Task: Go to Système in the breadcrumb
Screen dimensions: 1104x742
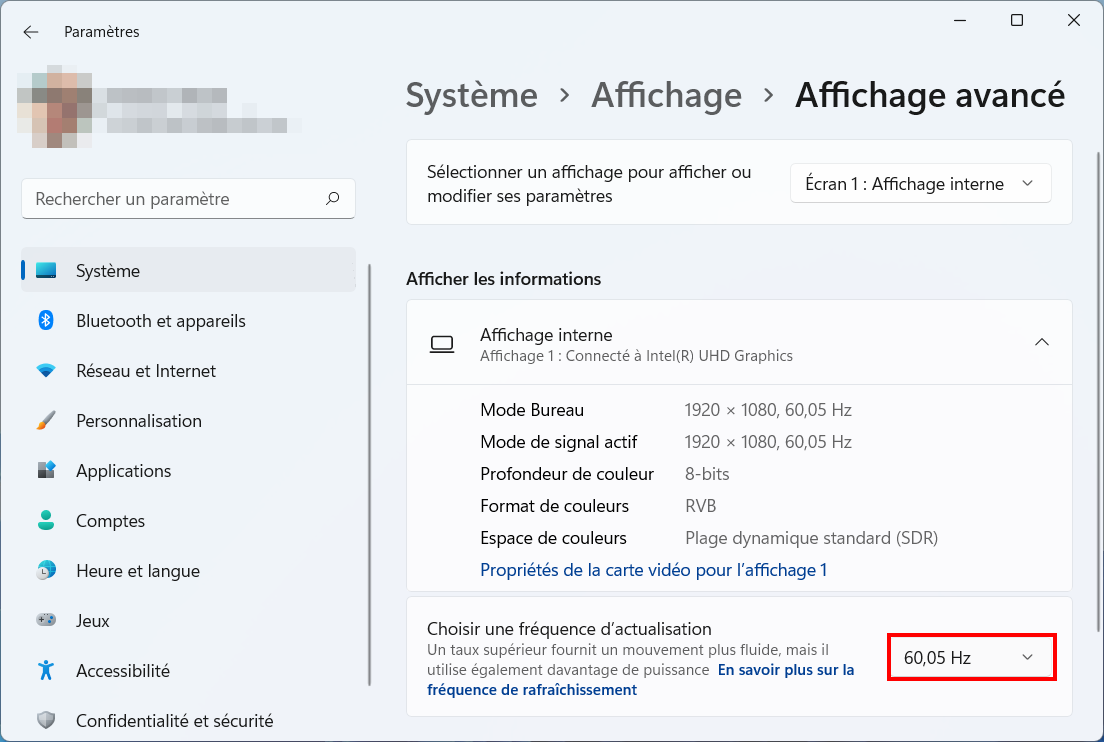Action: tap(471, 95)
